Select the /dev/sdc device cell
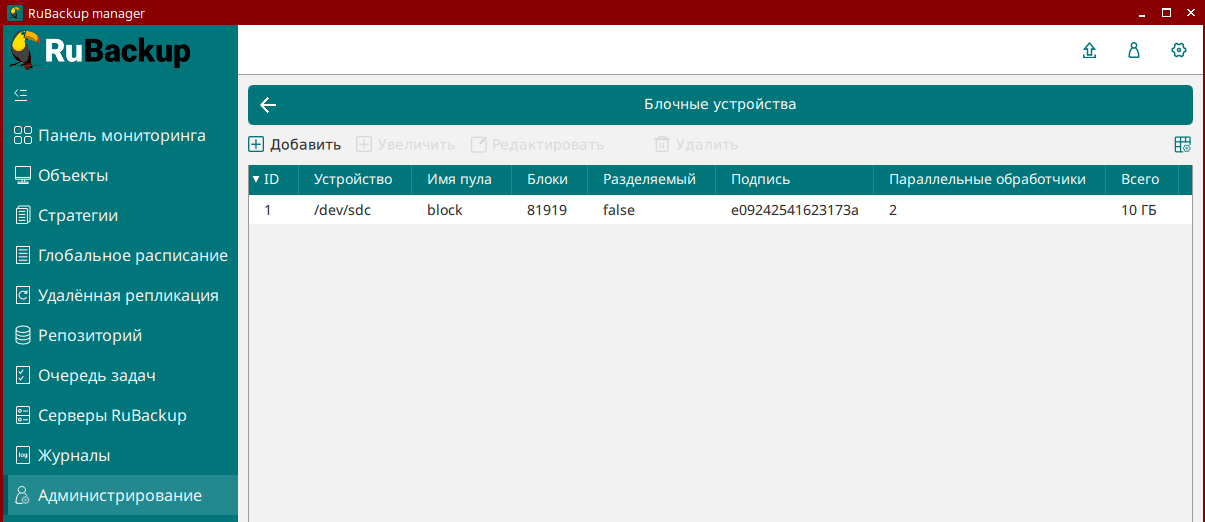1205x522 pixels. point(343,210)
